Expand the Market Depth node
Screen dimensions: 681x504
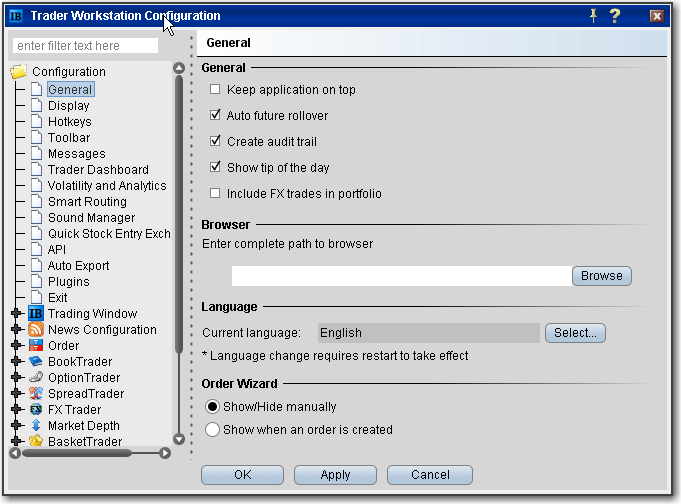coord(17,425)
